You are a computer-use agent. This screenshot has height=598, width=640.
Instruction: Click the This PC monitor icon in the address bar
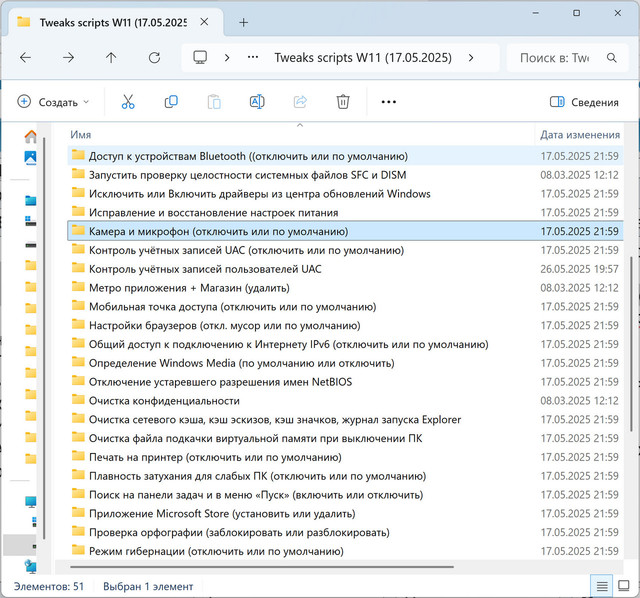tap(200, 58)
